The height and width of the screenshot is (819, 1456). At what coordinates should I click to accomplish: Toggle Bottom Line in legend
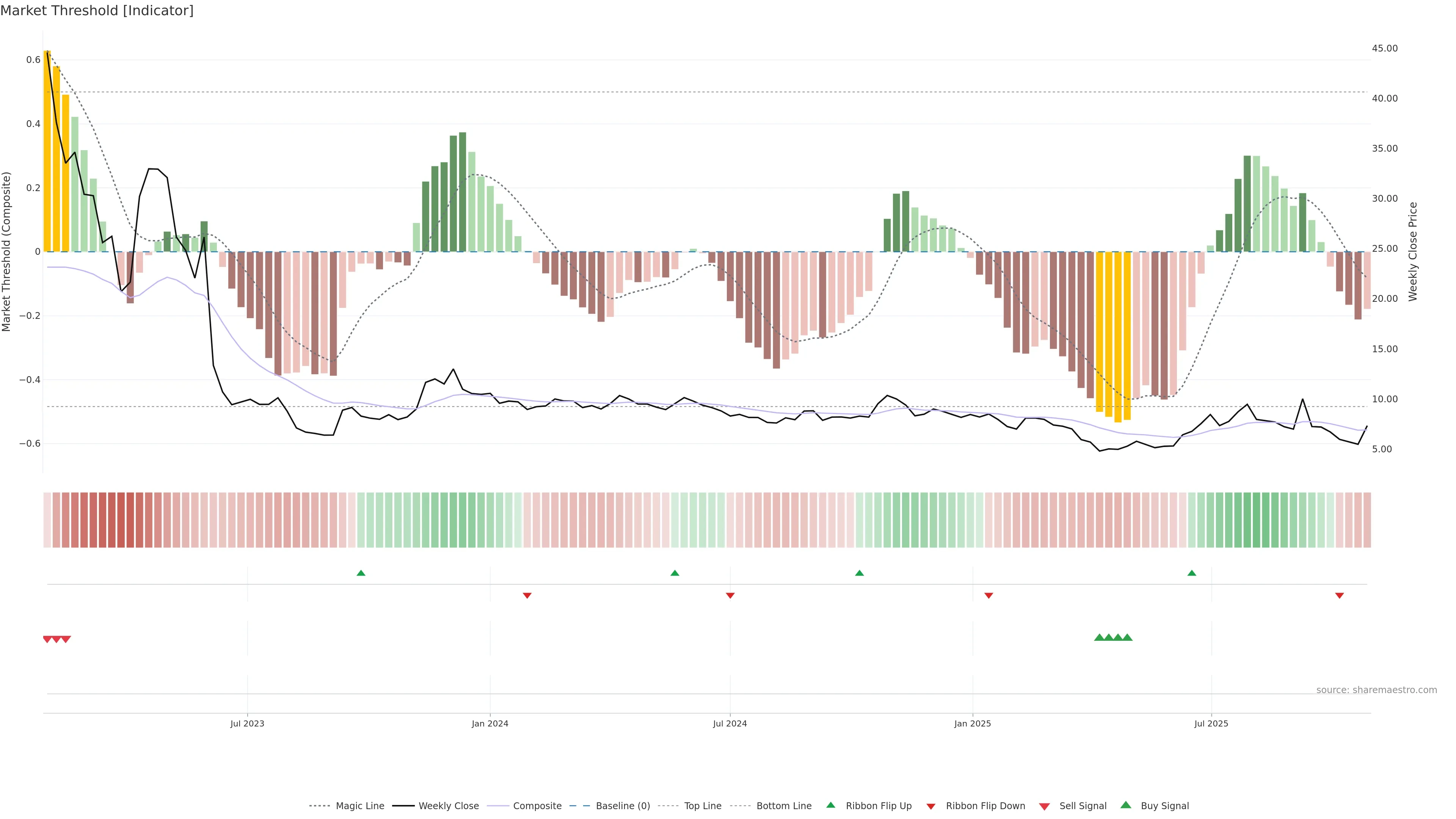[x=783, y=805]
